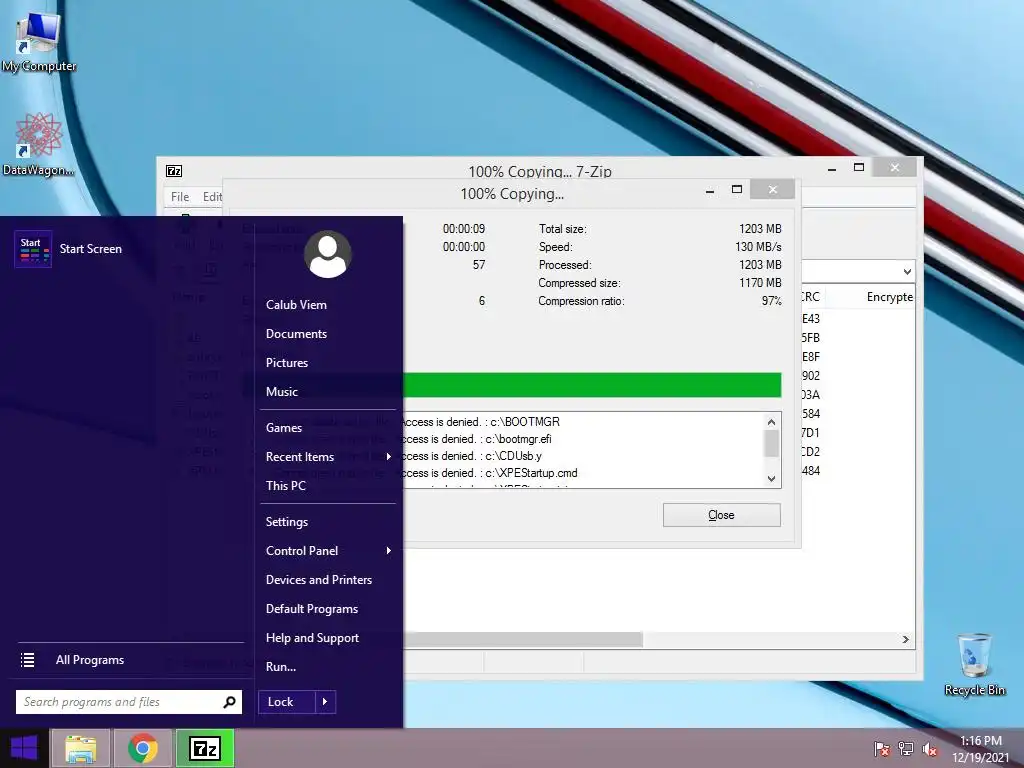The width and height of the screenshot is (1024, 768).
Task: Open the File menu in 7-Zip
Action: [180, 197]
